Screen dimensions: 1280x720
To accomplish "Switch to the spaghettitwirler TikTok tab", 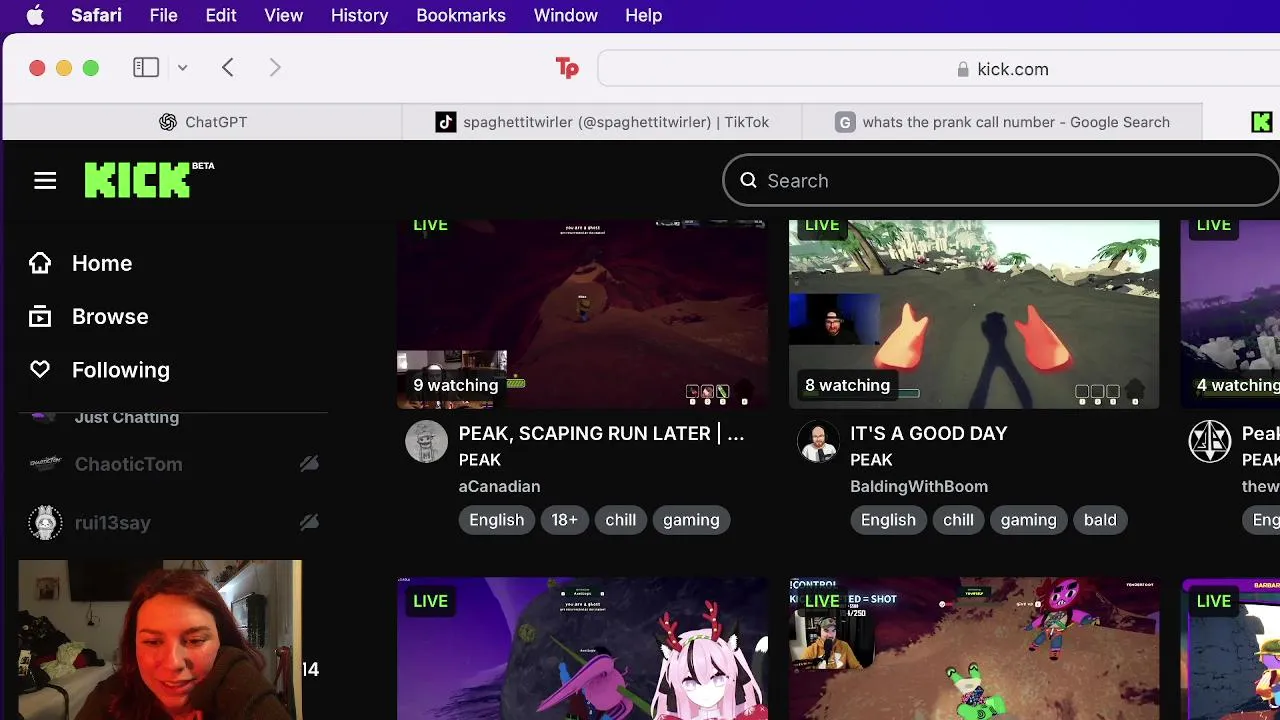I will 601,122.
